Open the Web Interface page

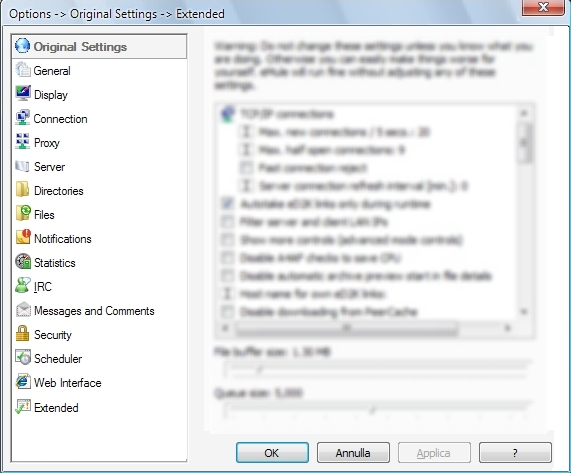(x=68, y=383)
